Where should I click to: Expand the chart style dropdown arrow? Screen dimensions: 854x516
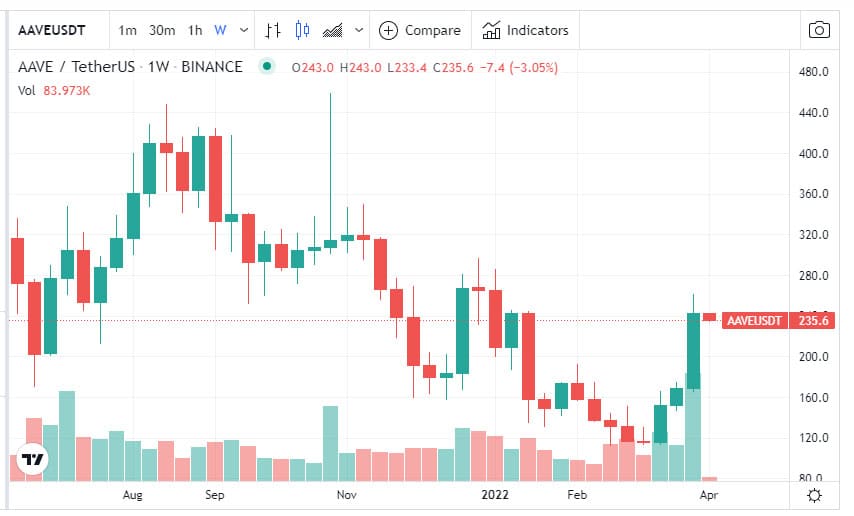pos(359,30)
